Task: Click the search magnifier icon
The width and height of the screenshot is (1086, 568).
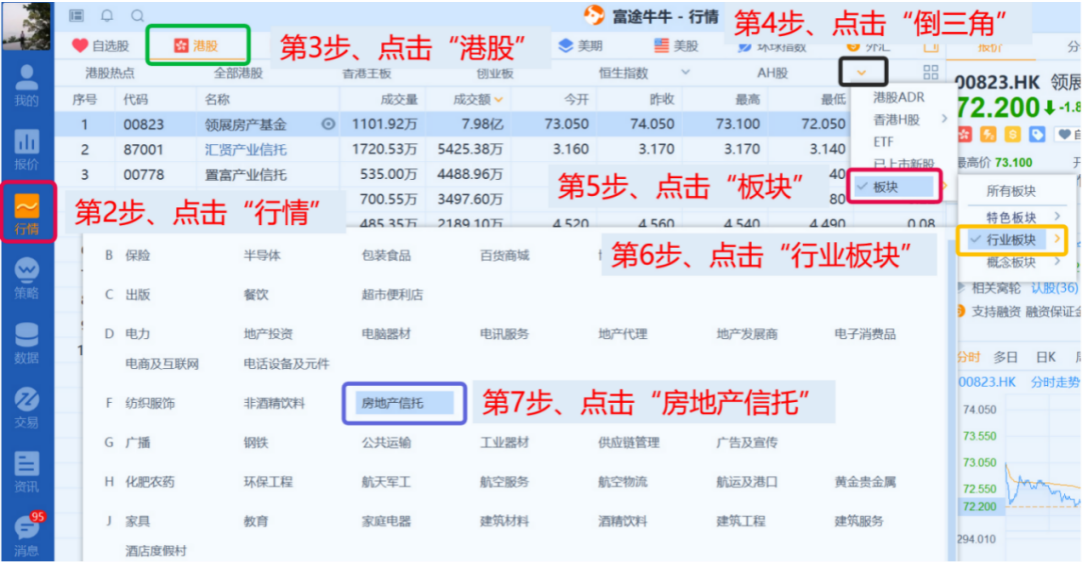Action: click(x=138, y=15)
